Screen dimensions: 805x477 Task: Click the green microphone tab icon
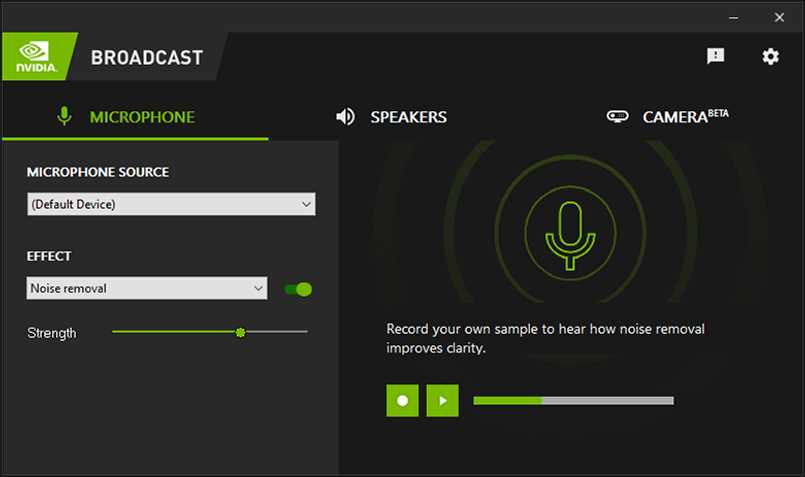(64, 117)
